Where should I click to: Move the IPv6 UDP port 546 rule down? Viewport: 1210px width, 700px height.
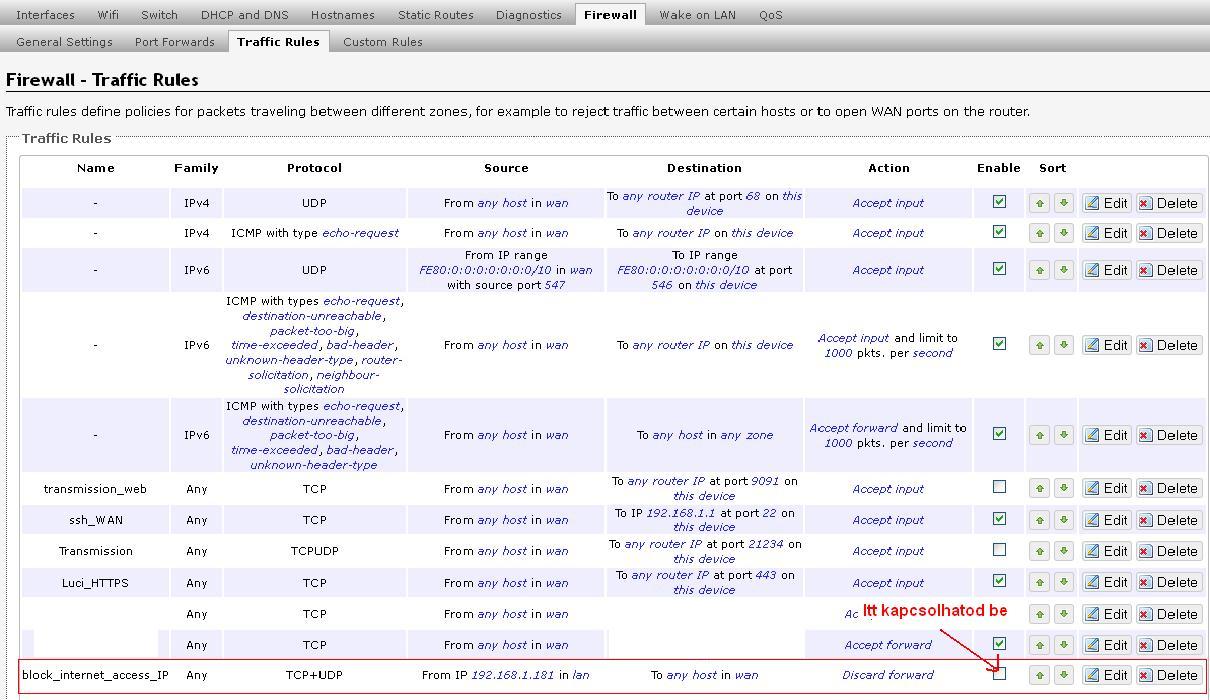[1064, 270]
